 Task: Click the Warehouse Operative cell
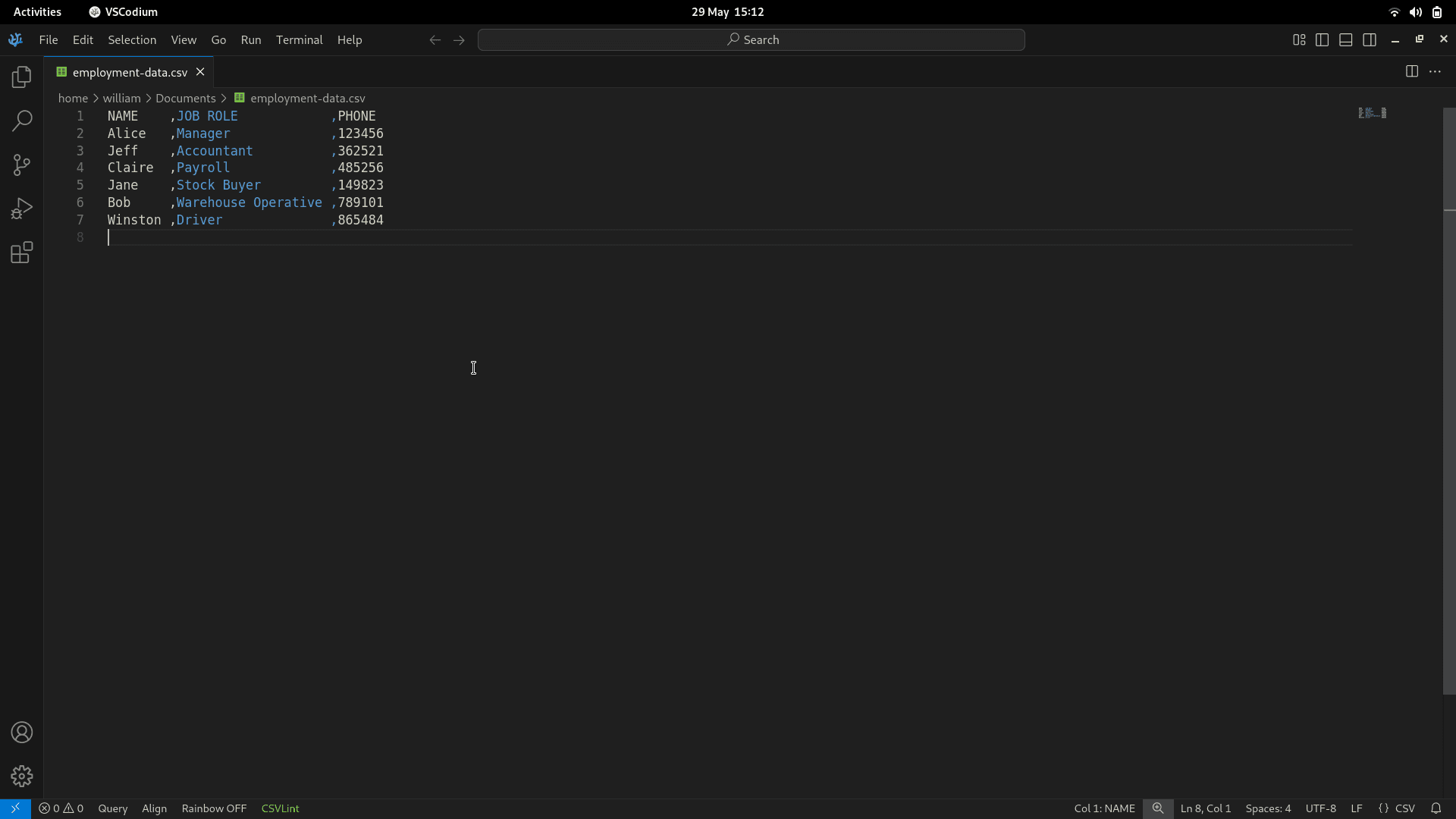click(249, 202)
